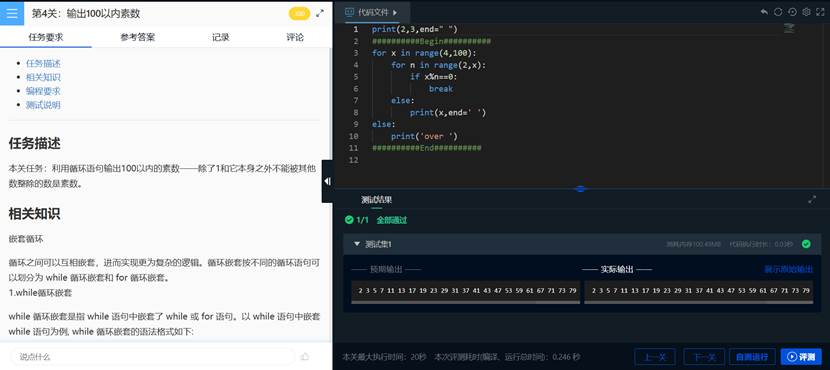Image resolution: width=830 pixels, height=370 pixels.
Task: Click the restore initial code icon
Action: pyautogui.click(x=792, y=12)
